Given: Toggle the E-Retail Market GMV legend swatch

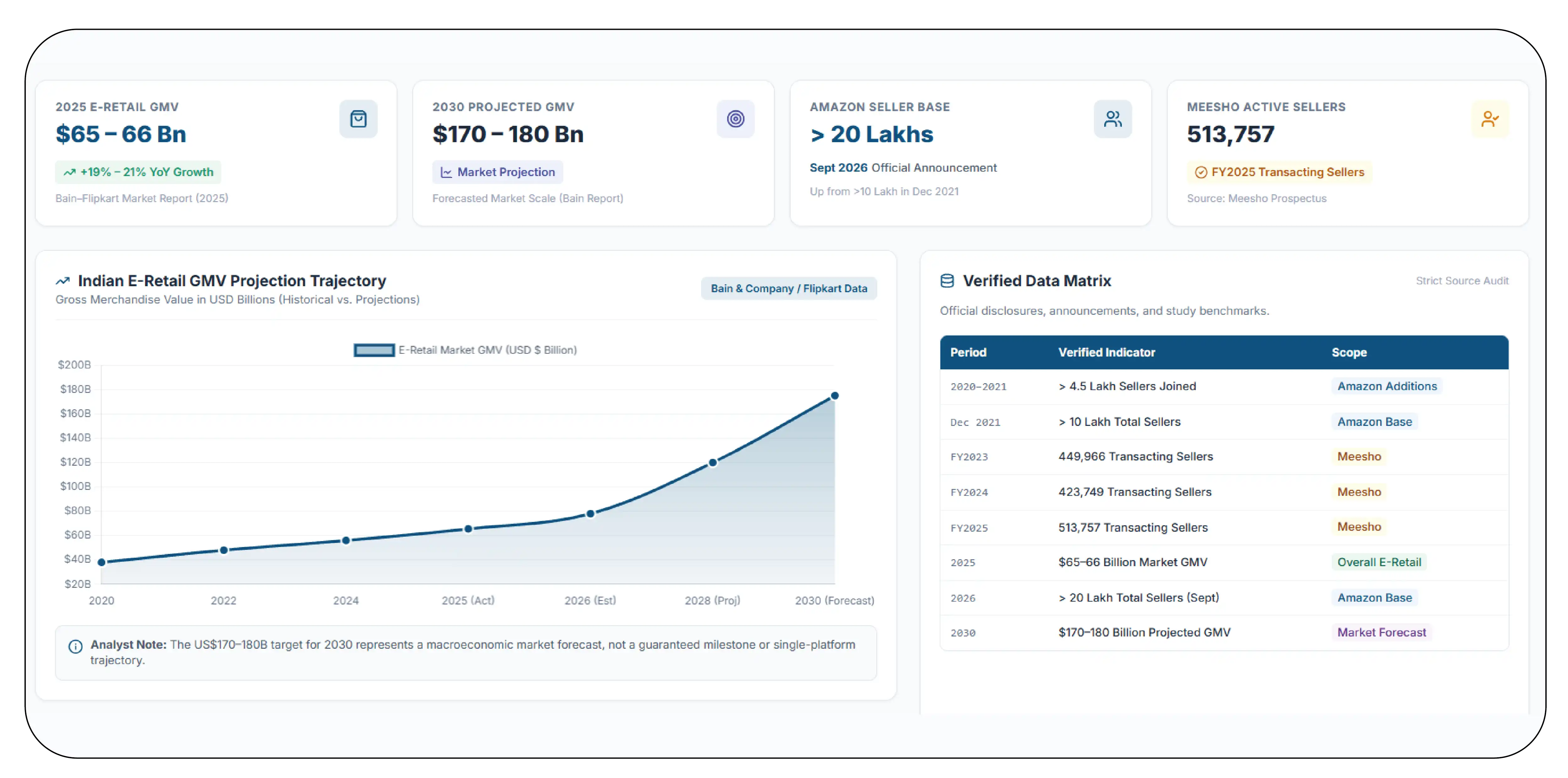Looking at the screenshot, I should pyautogui.click(x=374, y=350).
